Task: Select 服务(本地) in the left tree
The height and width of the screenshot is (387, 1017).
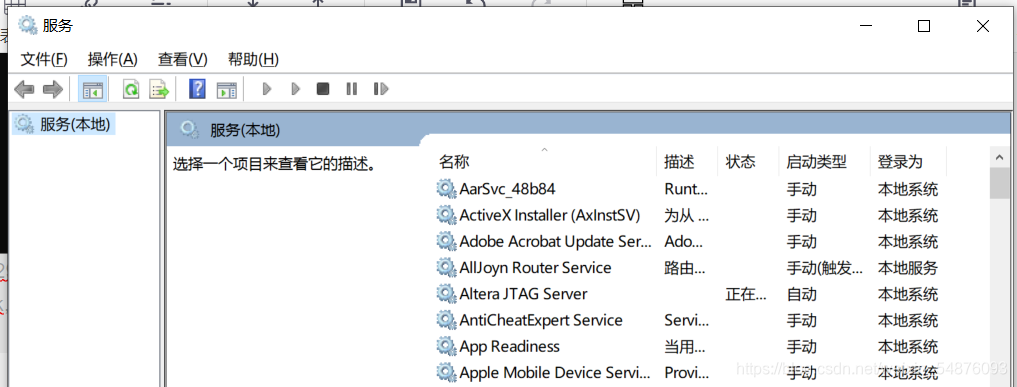Action: [x=64, y=124]
